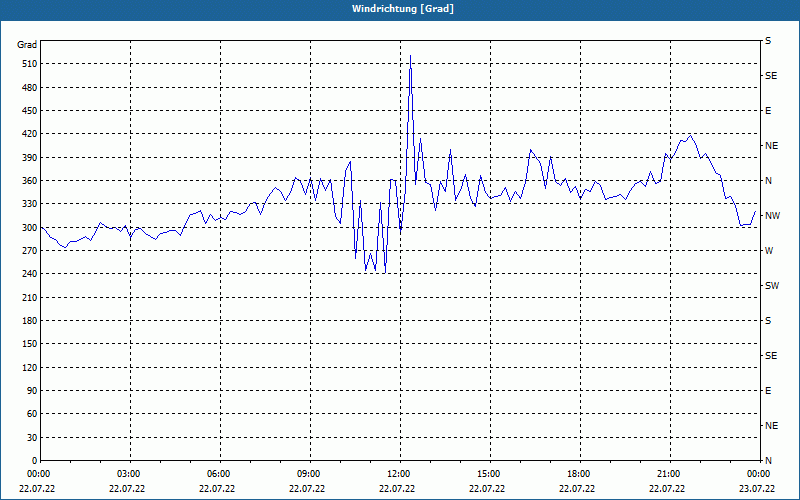
Task: Click the 120 y-axis tick label
Action: tap(31, 367)
